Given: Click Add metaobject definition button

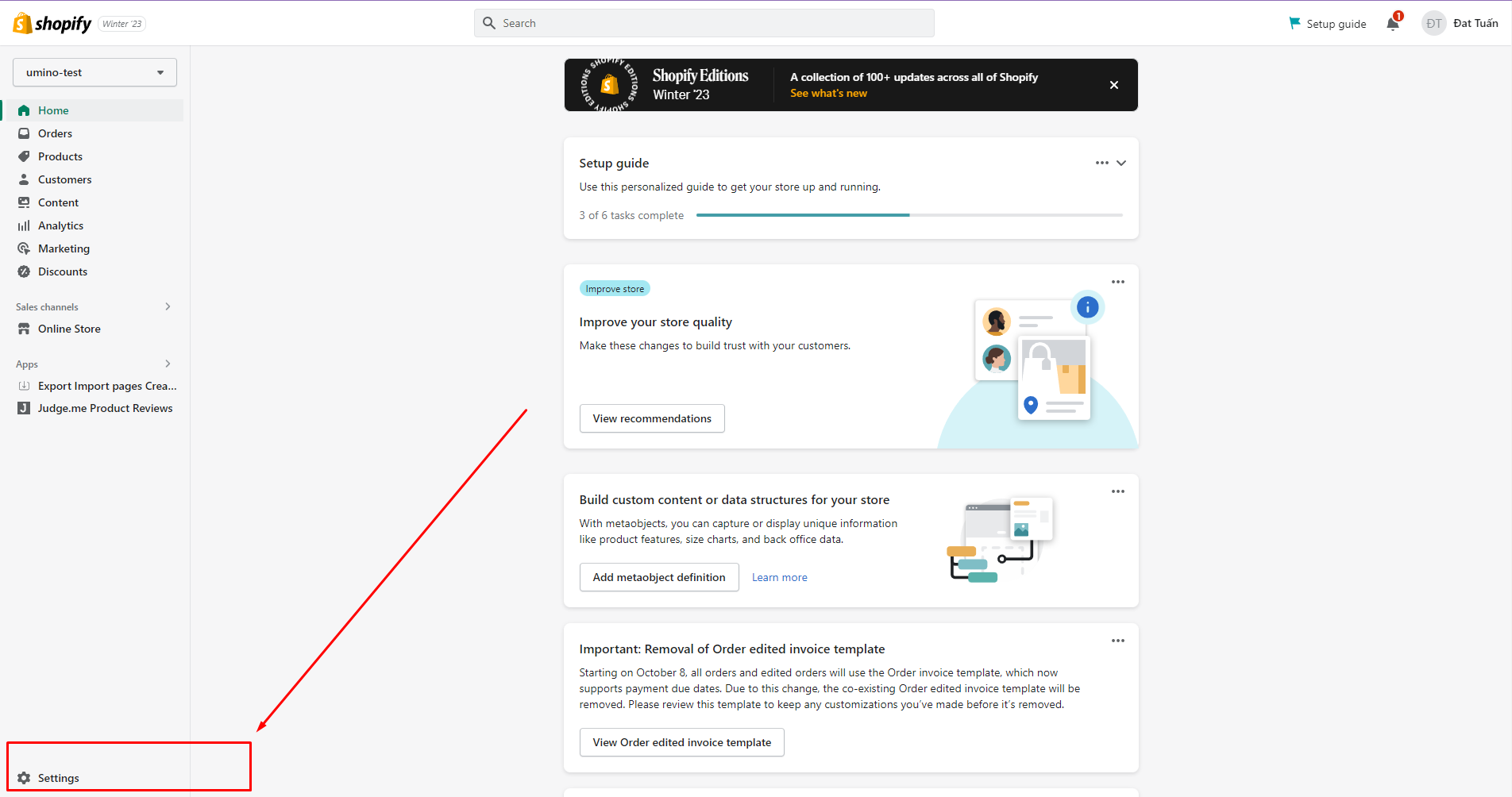Looking at the screenshot, I should pos(659,577).
